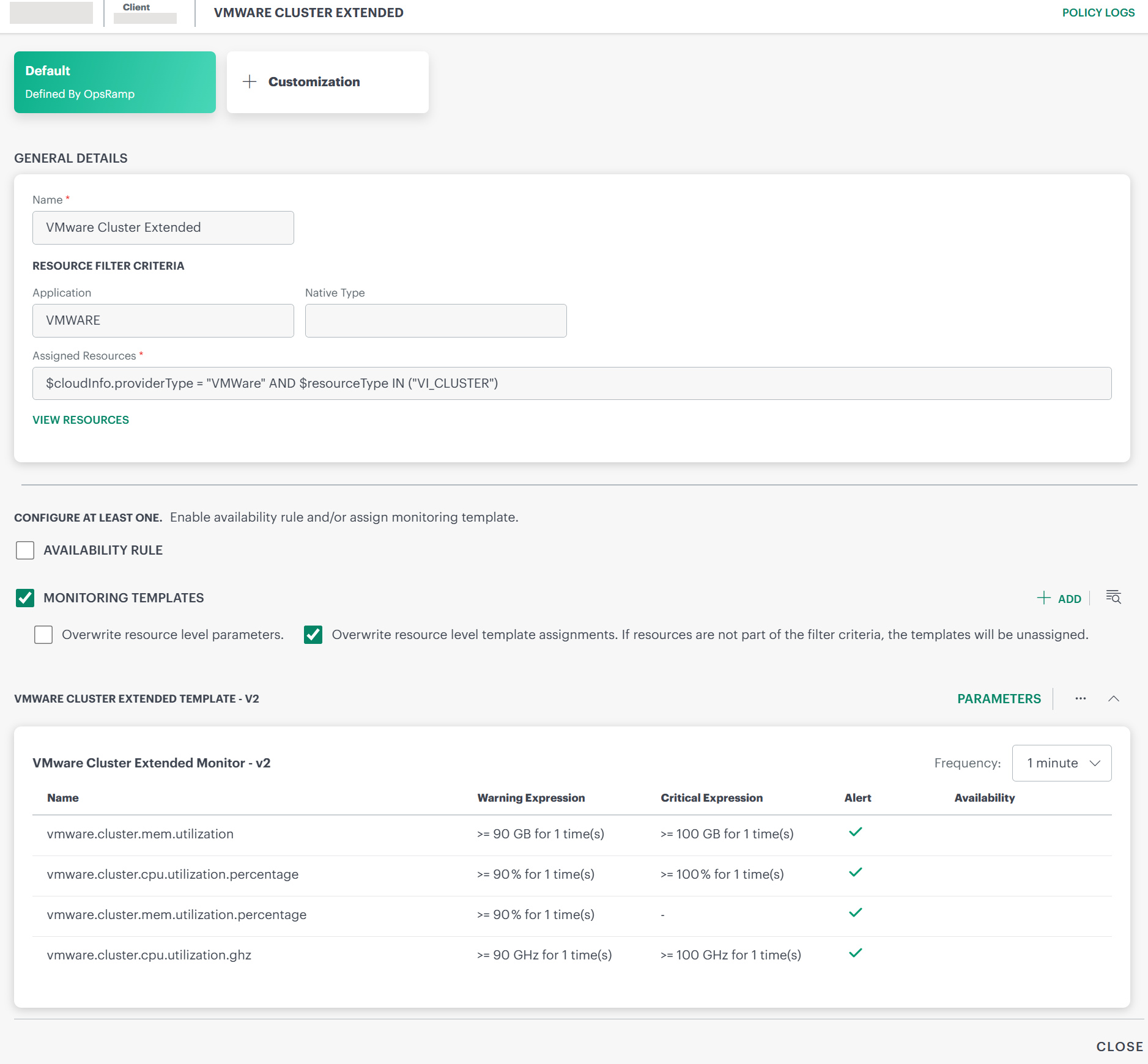Screen dimensions: 1148x1064
Task: Enable the AVAILABILITY RULE checkbox
Action: click(x=24, y=550)
